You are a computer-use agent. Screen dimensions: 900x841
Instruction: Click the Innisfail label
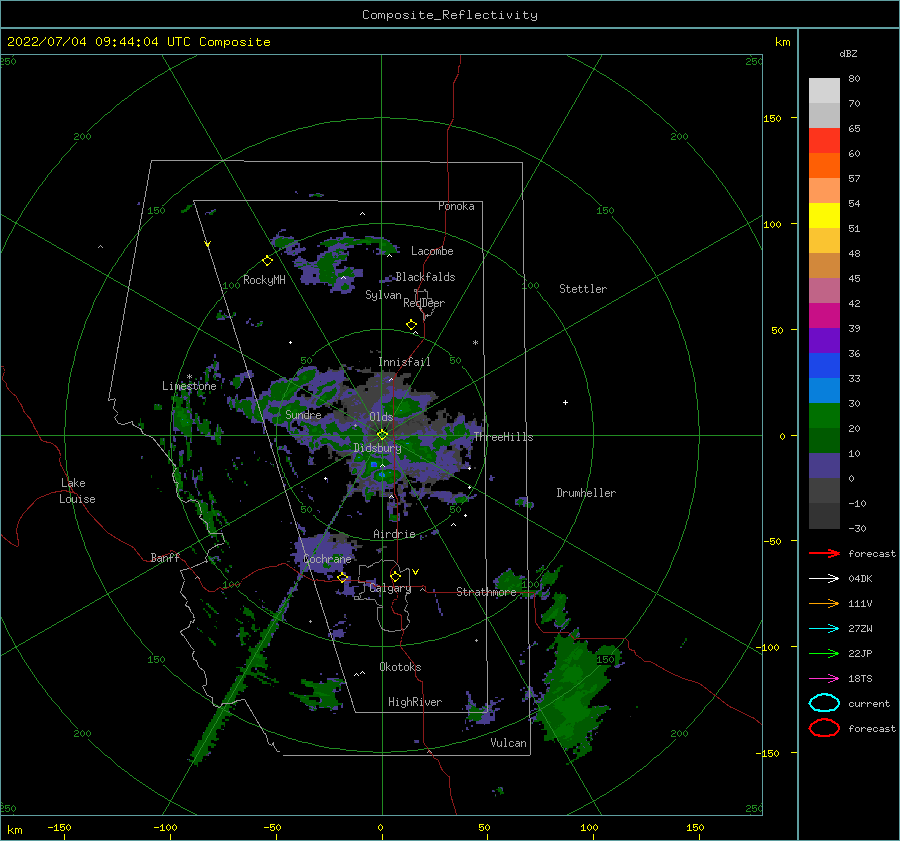[x=404, y=362]
